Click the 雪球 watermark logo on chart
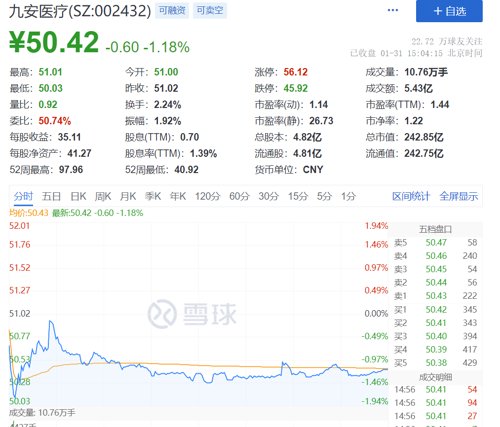Screen dimensions: 500x427 192,314
